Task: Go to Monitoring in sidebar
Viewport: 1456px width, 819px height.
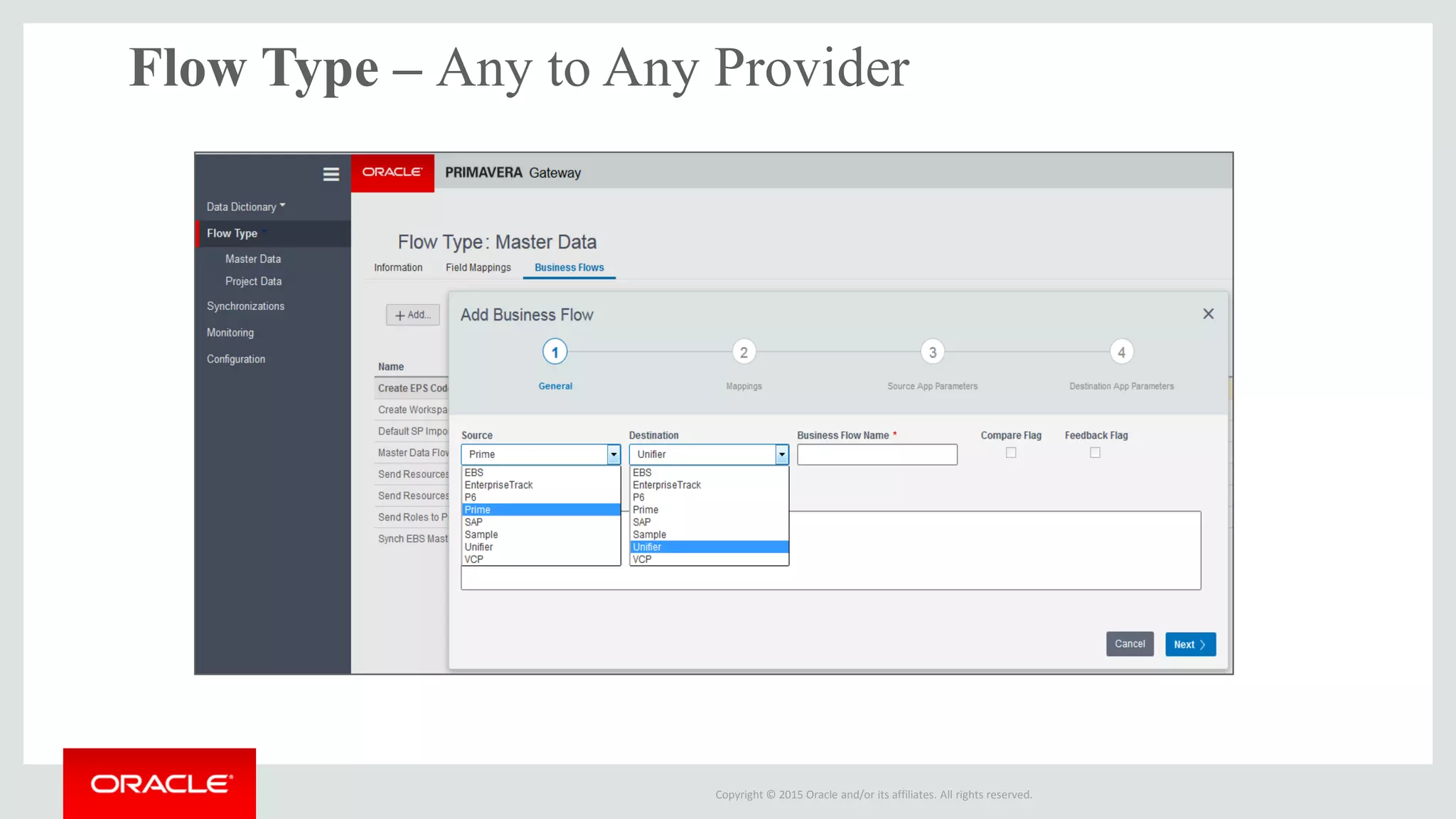Action: [230, 333]
